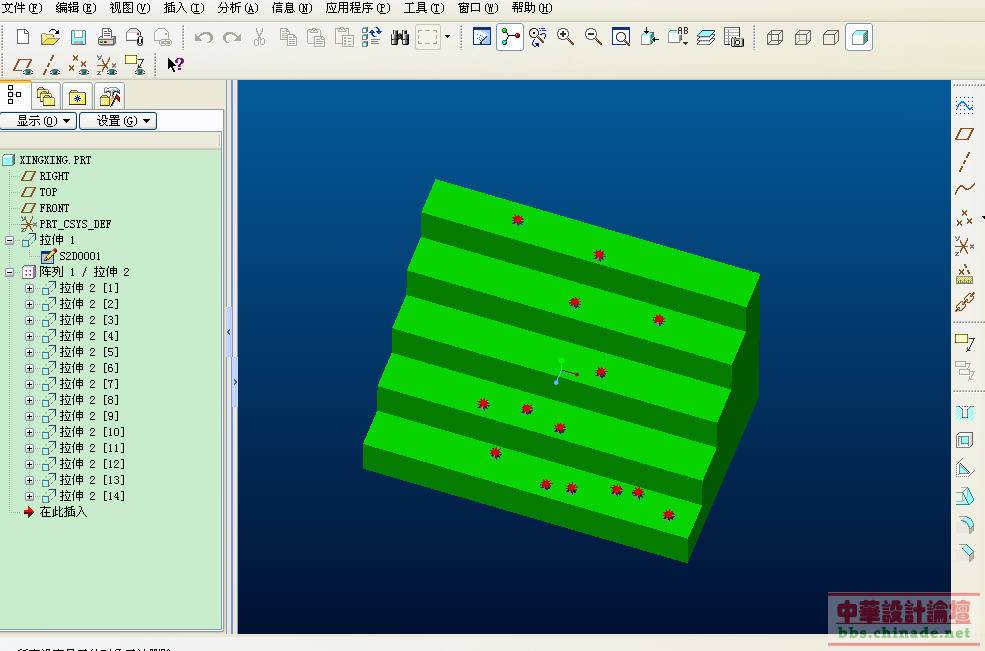Open the 显示 dropdown in model tree

coord(38,121)
